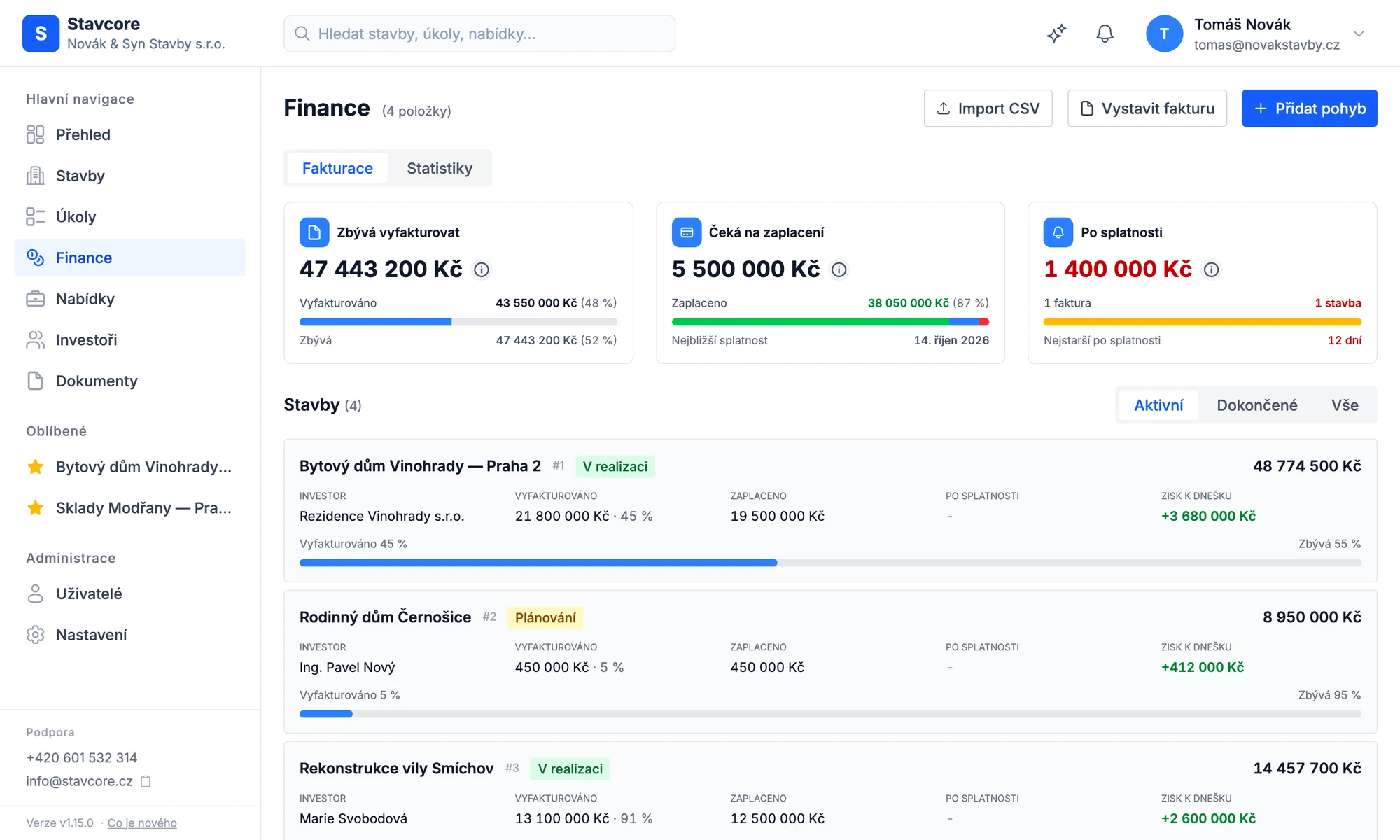The height and width of the screenshot is (840, 1400).
Task: Switch to the Statistiky tab
Action: click(x=440, y=168)
